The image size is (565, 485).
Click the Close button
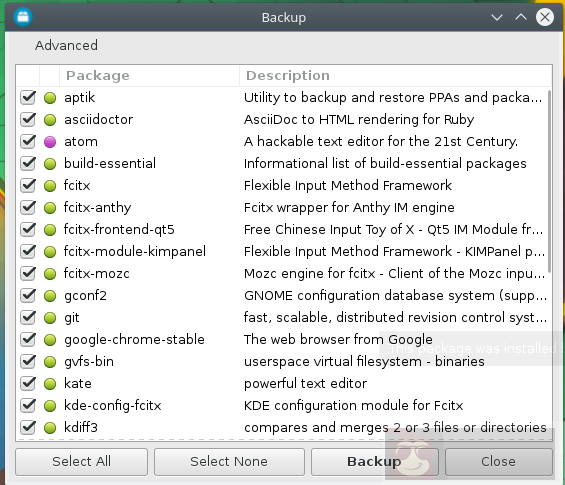pyautogui.click(x=499, y=462)
